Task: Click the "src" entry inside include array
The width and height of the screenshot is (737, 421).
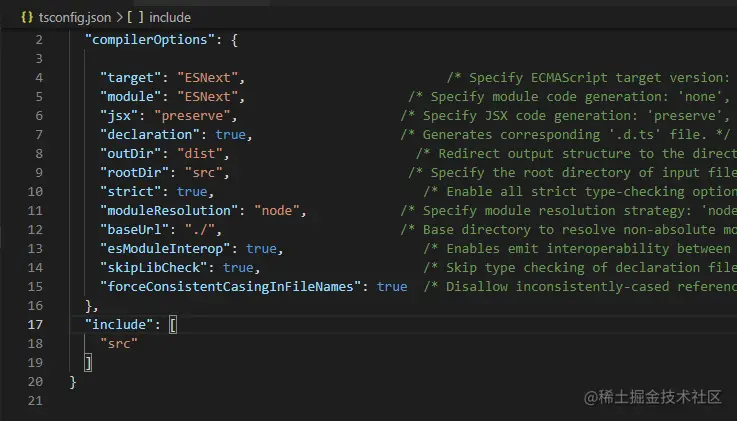Action: (x=119, y=344)
